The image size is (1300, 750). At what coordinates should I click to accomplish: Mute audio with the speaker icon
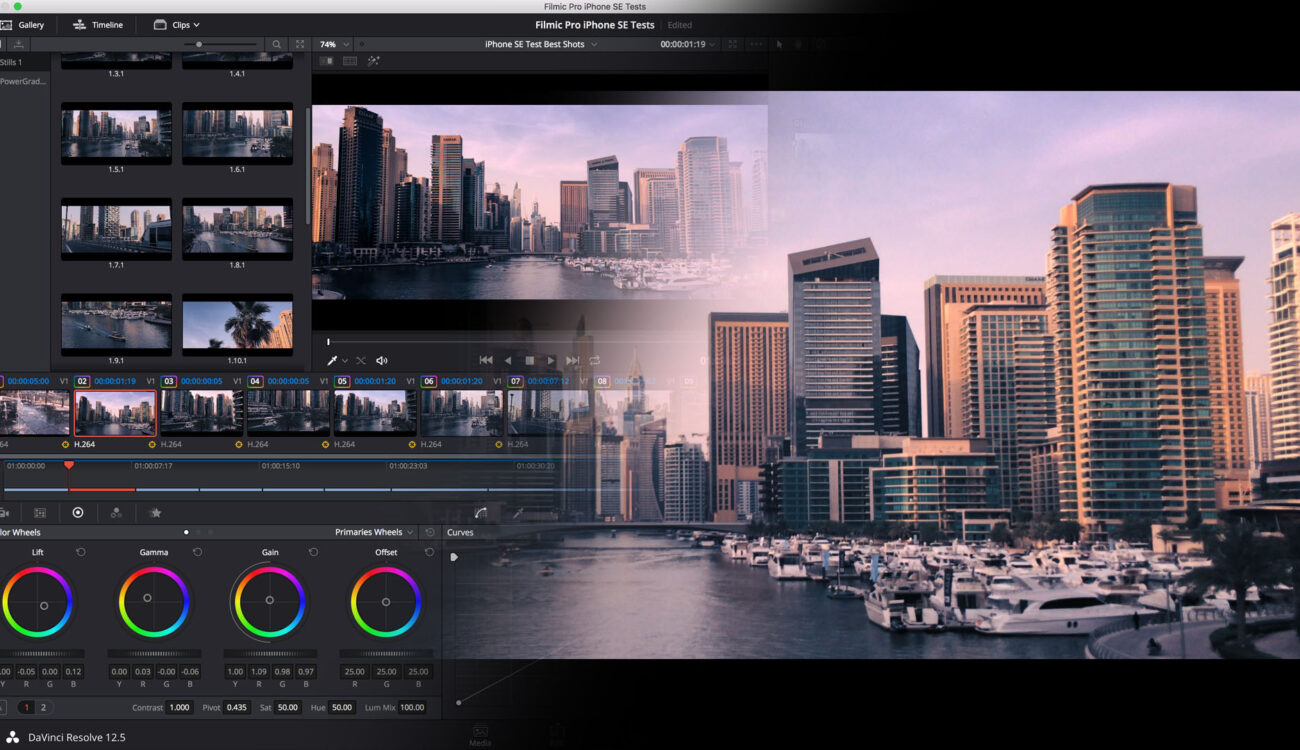(381, 360)
